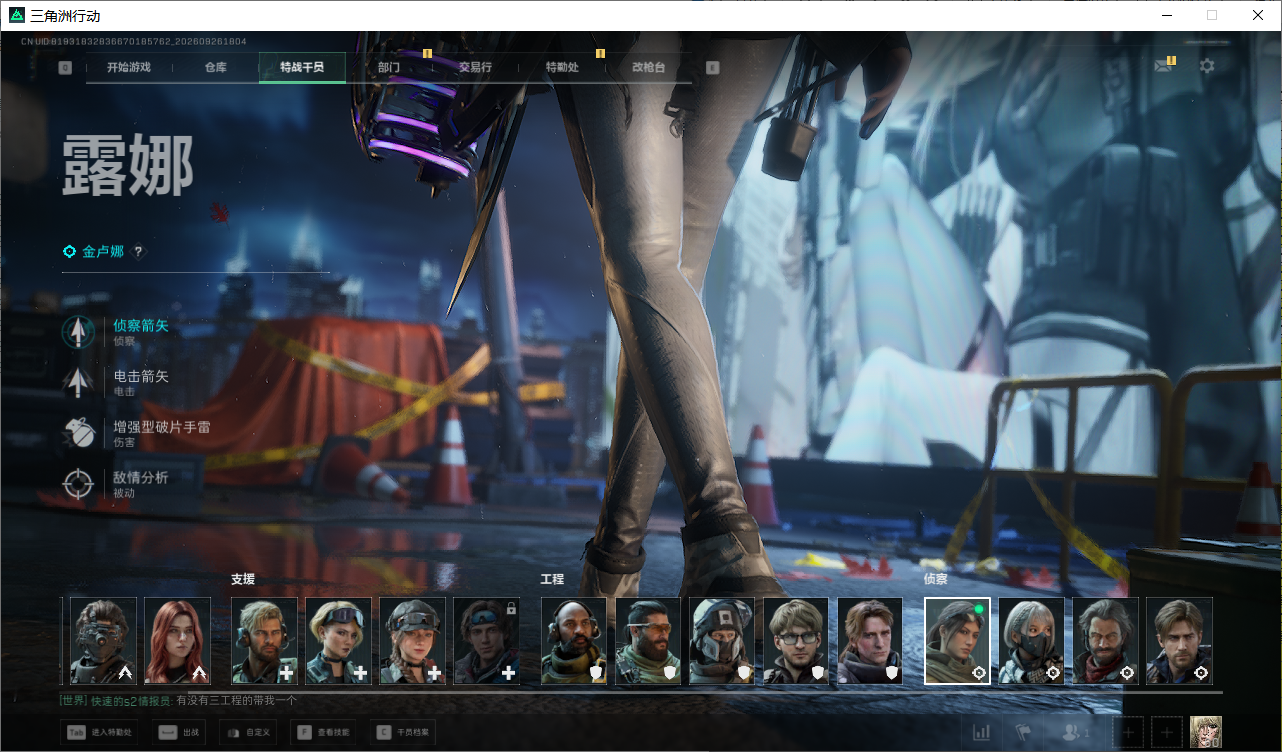The image size is (1282, 752).
Task: Click the 敌情分析 skill name
Action: click(x=141, y=478)
